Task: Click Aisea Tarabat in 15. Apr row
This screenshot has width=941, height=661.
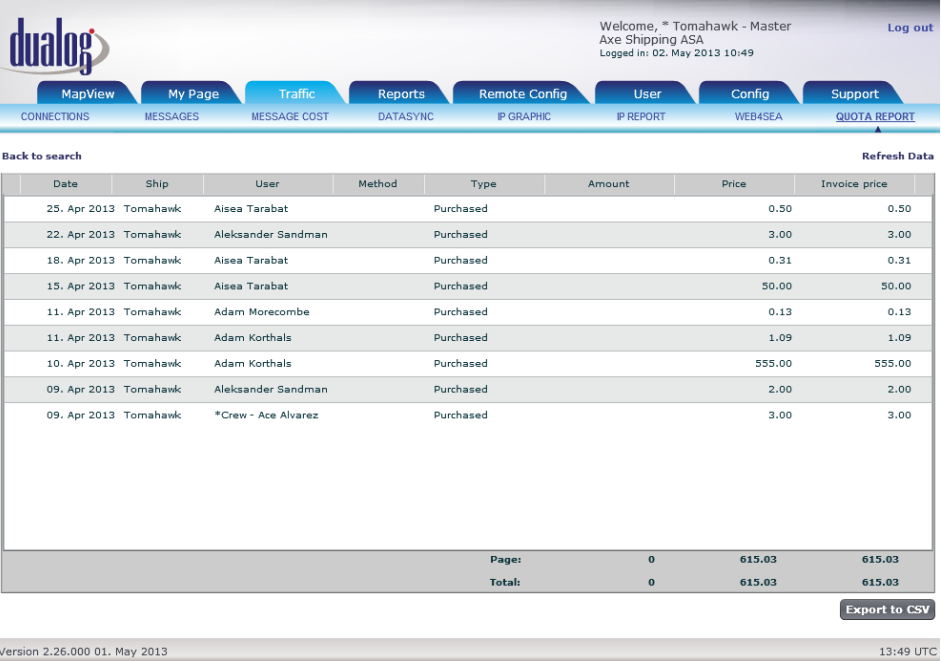Action: 251,286
